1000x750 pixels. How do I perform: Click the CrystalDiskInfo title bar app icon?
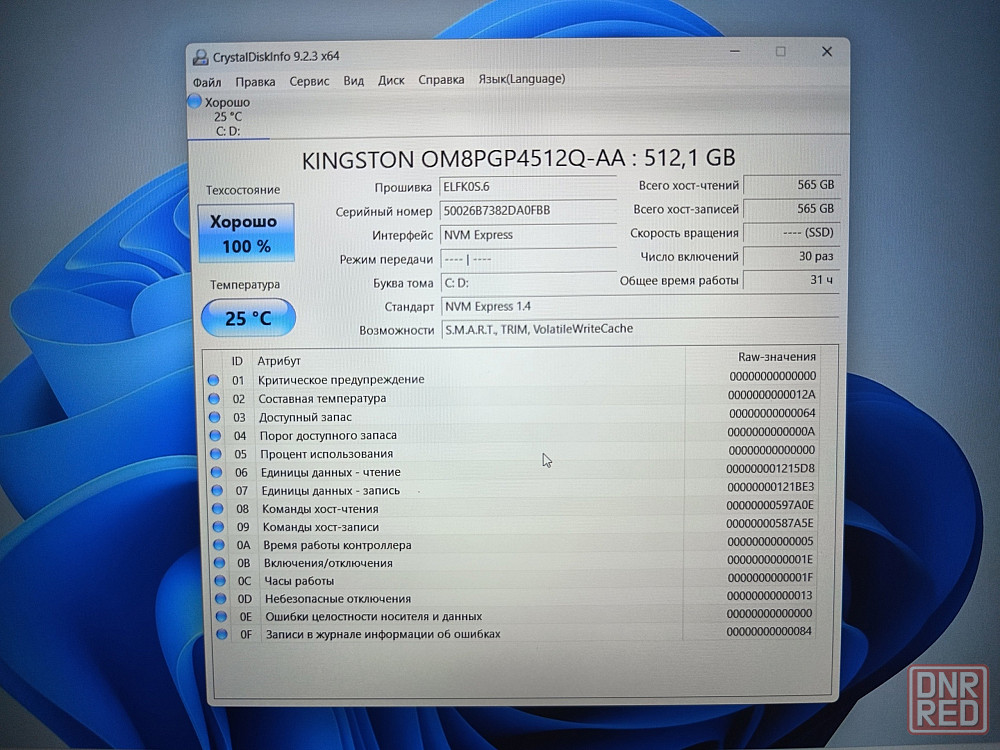click(x=198, y=56)
